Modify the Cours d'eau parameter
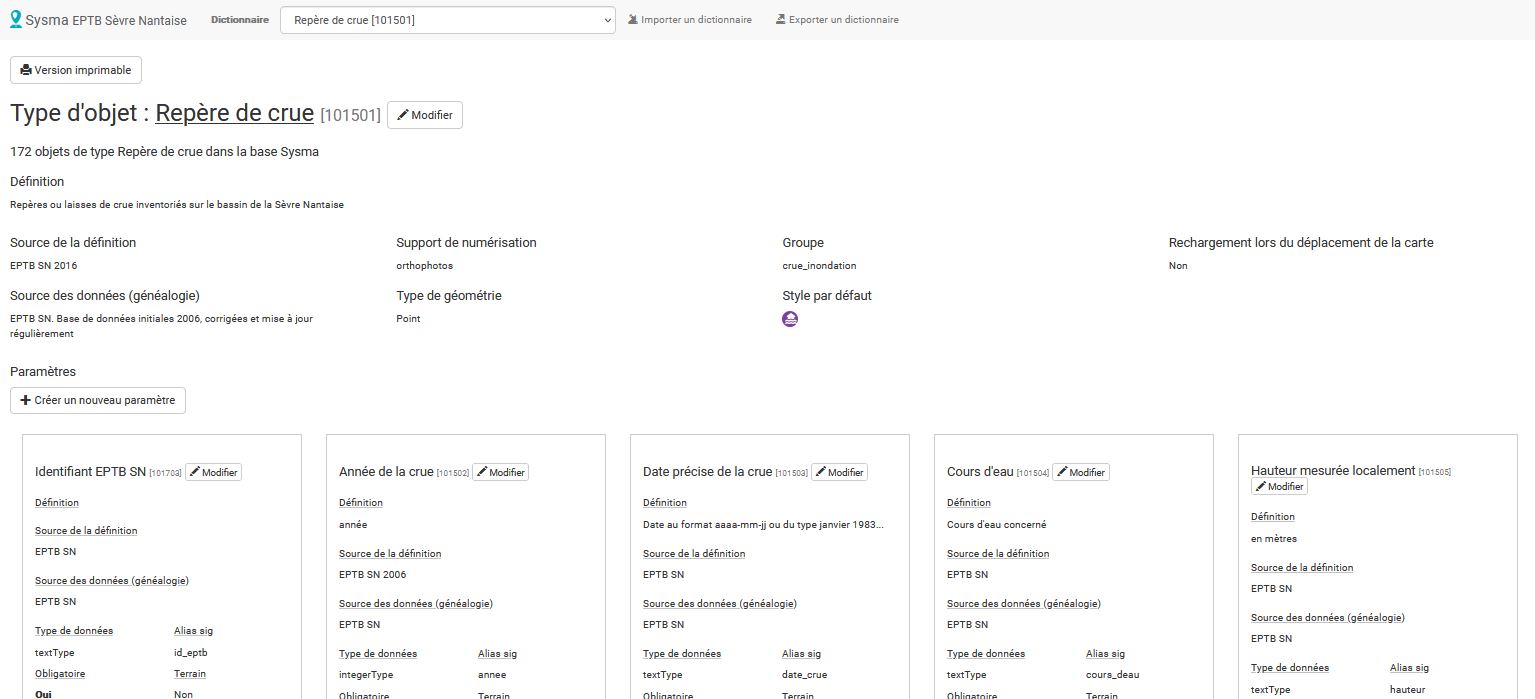Screen dimensions: 1535x699 click(1081, 472)
